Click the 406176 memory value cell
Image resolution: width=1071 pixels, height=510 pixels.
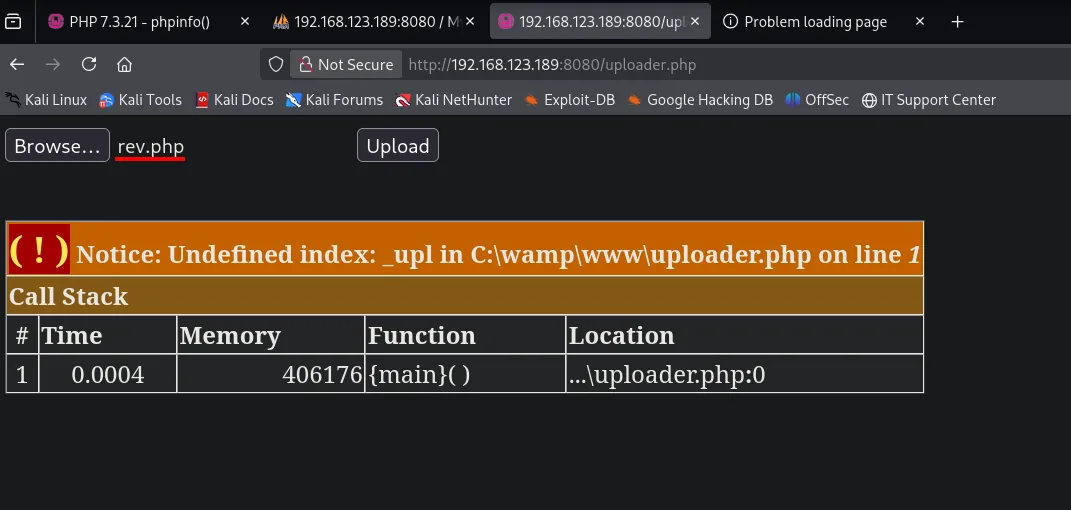coord(270,373)
